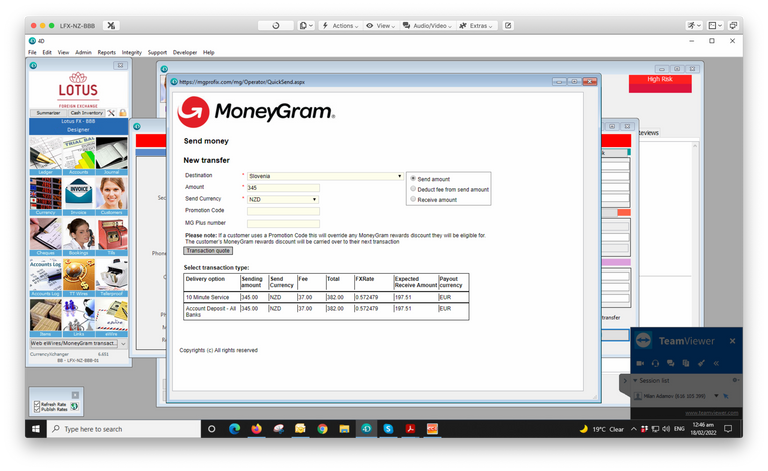
Task: Open the Links module tile
Action: coord(78,317)
